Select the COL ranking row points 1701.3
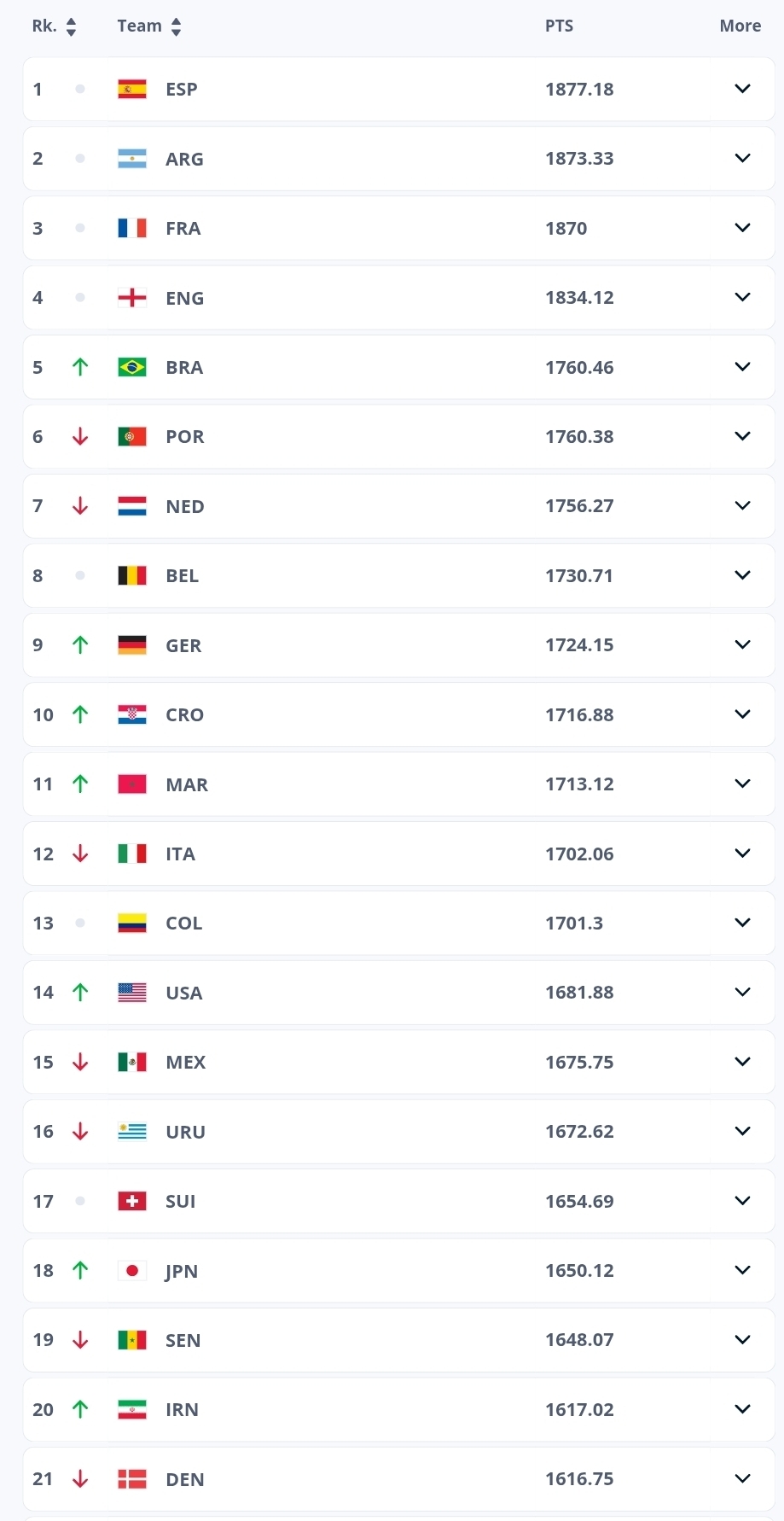Image resolution: width=784 pixels, height=1521 pixels. click(574, 923)
